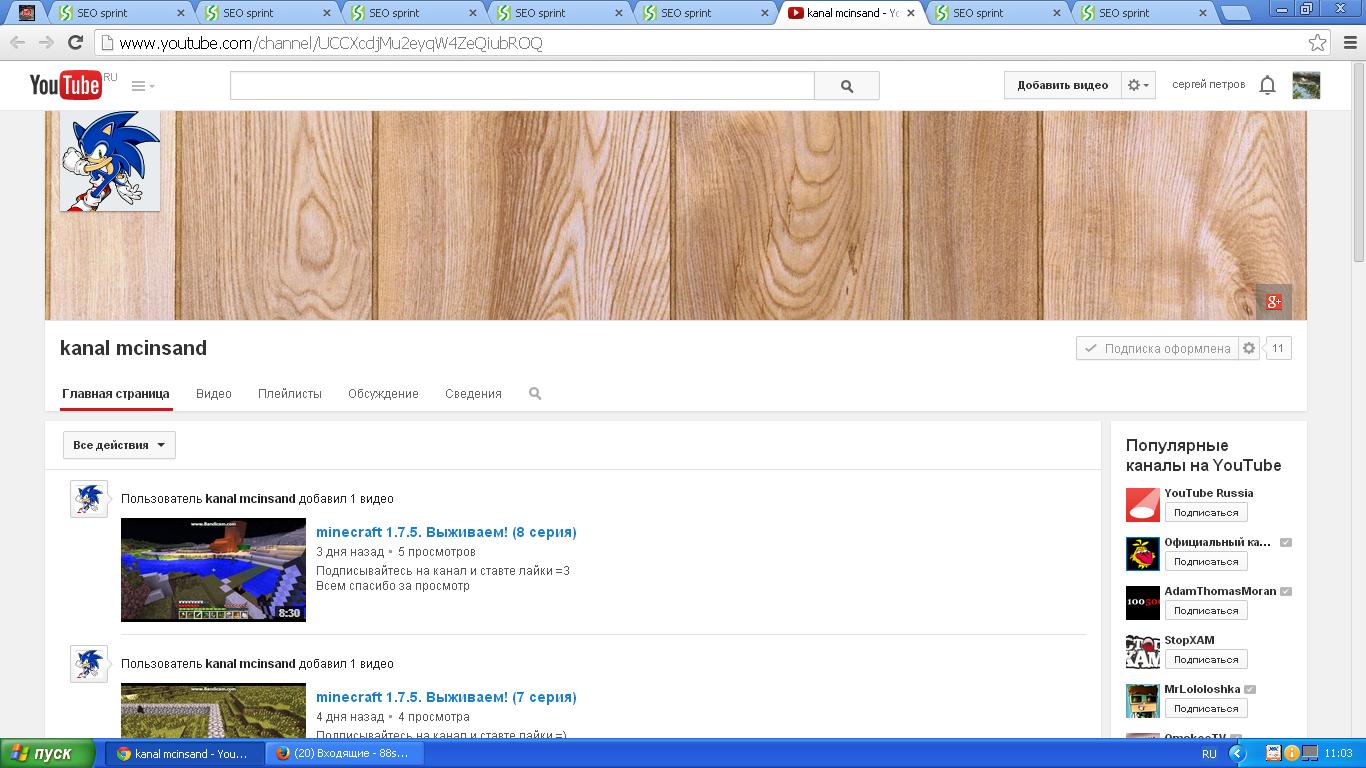The height and width of the screenshot is (768, 1366).
Task: Expand the system tray arrow
Action: coord(1237,754)
